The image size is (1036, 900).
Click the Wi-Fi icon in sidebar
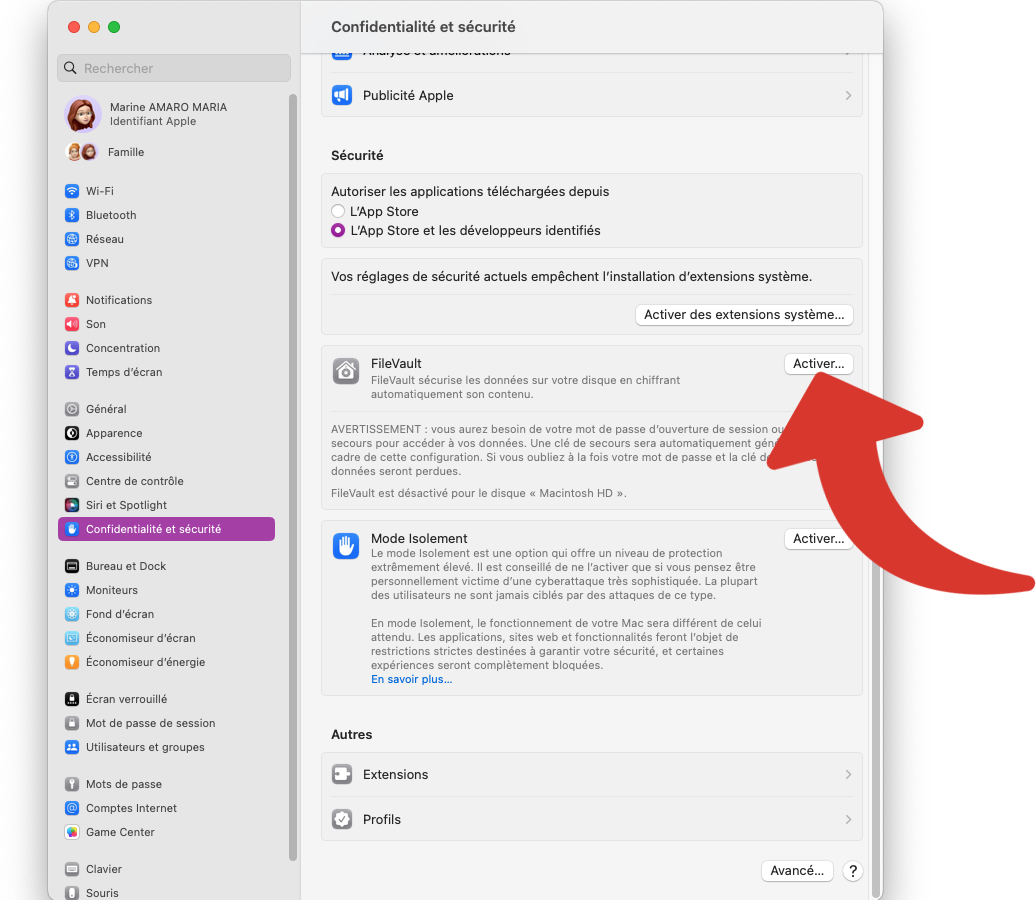(x=72, y=191)
